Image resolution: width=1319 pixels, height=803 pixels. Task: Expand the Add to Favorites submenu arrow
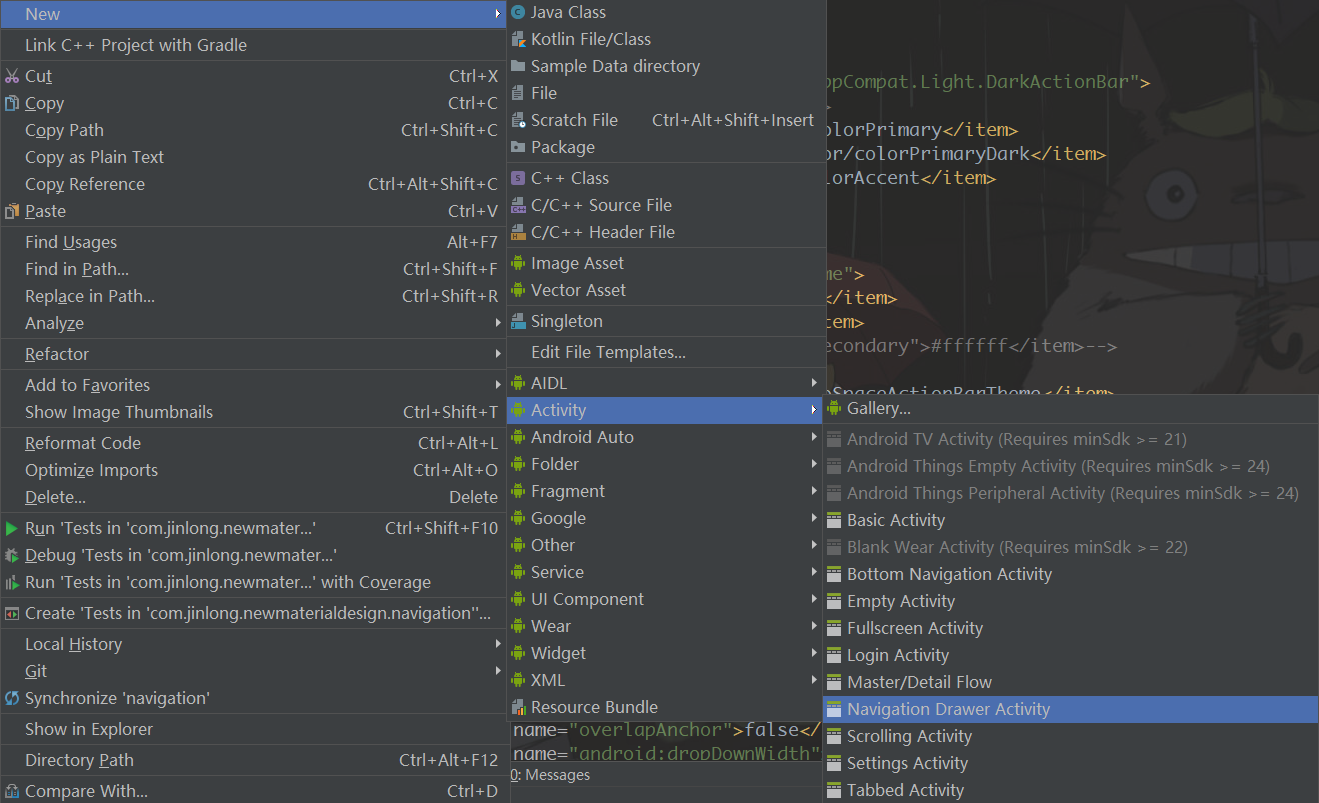(x=497, y=385)
